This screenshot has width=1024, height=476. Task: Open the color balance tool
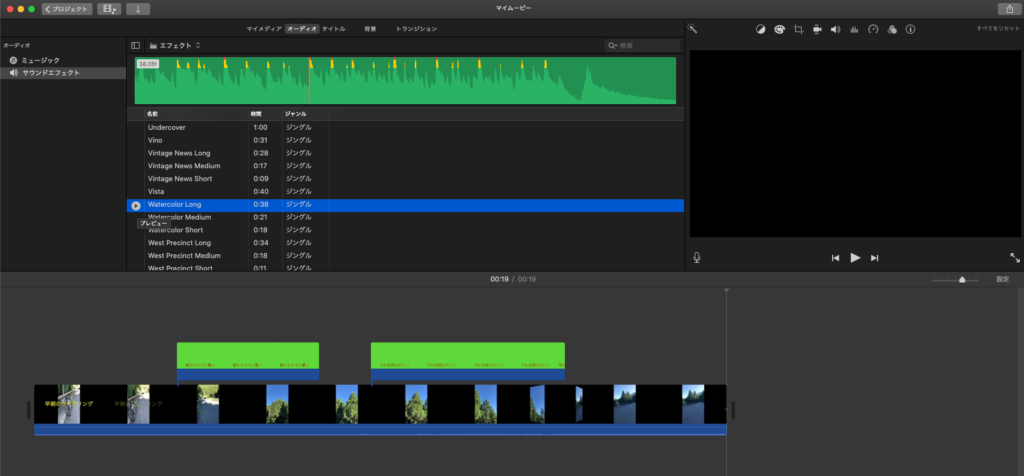pos(760,30)
